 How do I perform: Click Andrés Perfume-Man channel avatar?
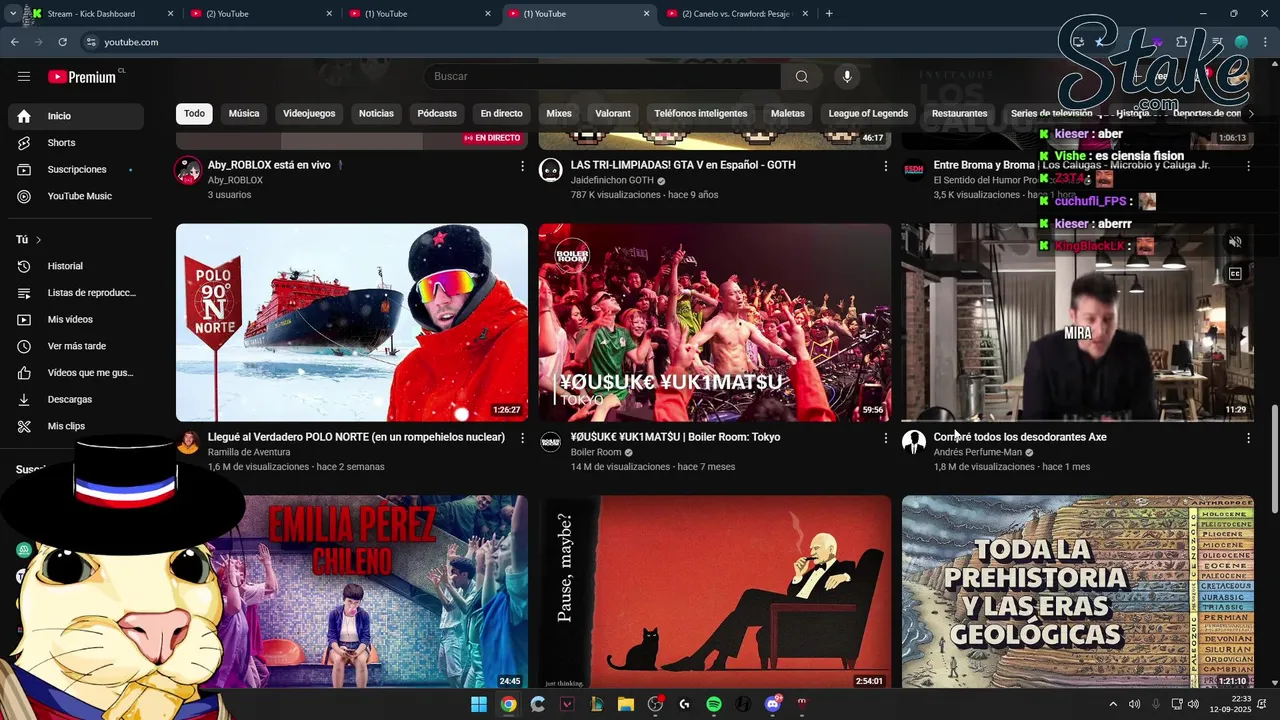914,442
